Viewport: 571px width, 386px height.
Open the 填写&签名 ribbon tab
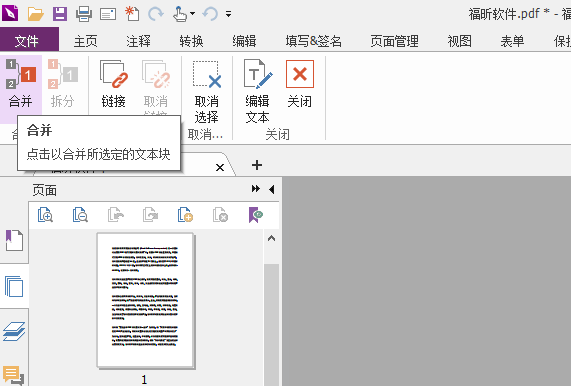314,41
